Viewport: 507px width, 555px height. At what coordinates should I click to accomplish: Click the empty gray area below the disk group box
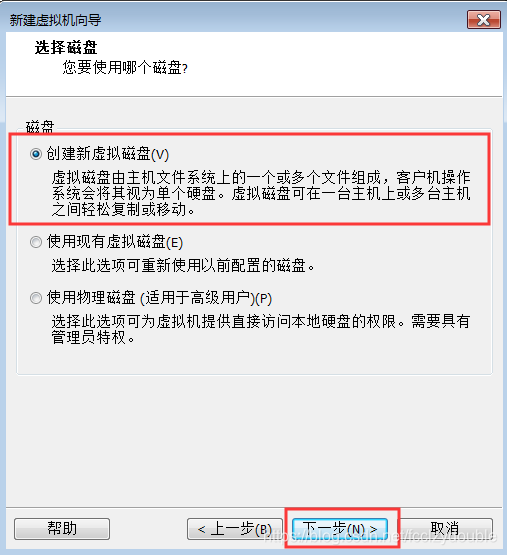(x=254, y=439)
